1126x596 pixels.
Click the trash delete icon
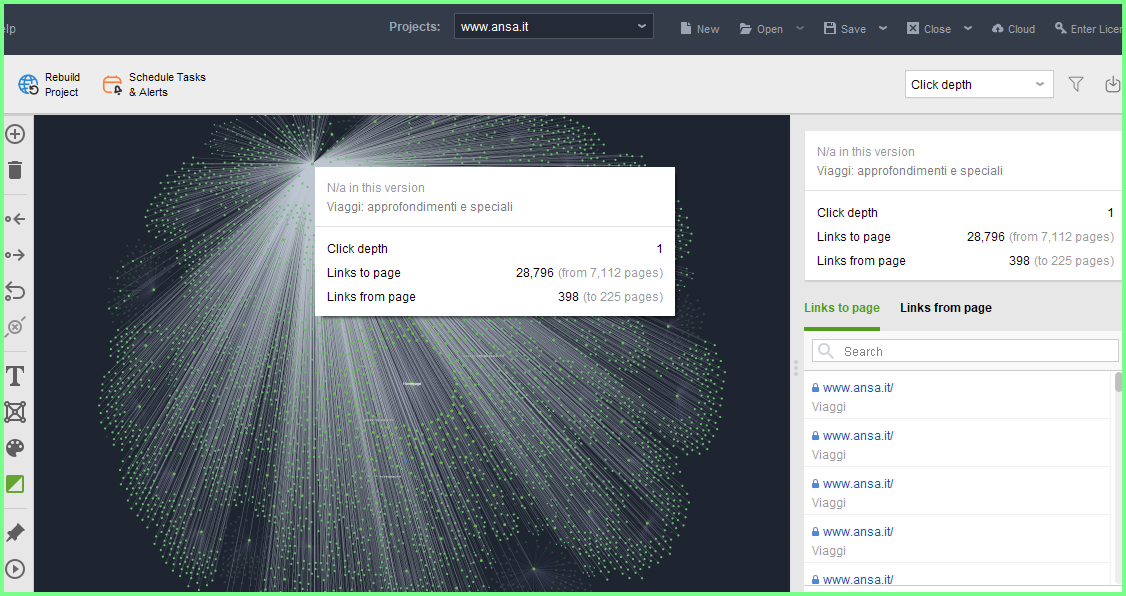[x=15, y=170]
